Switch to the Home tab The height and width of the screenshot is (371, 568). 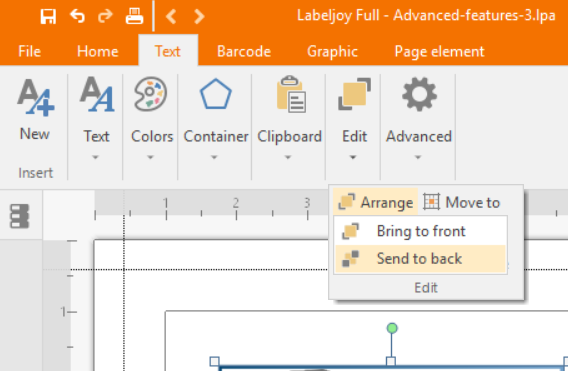(x=97, y=51)
